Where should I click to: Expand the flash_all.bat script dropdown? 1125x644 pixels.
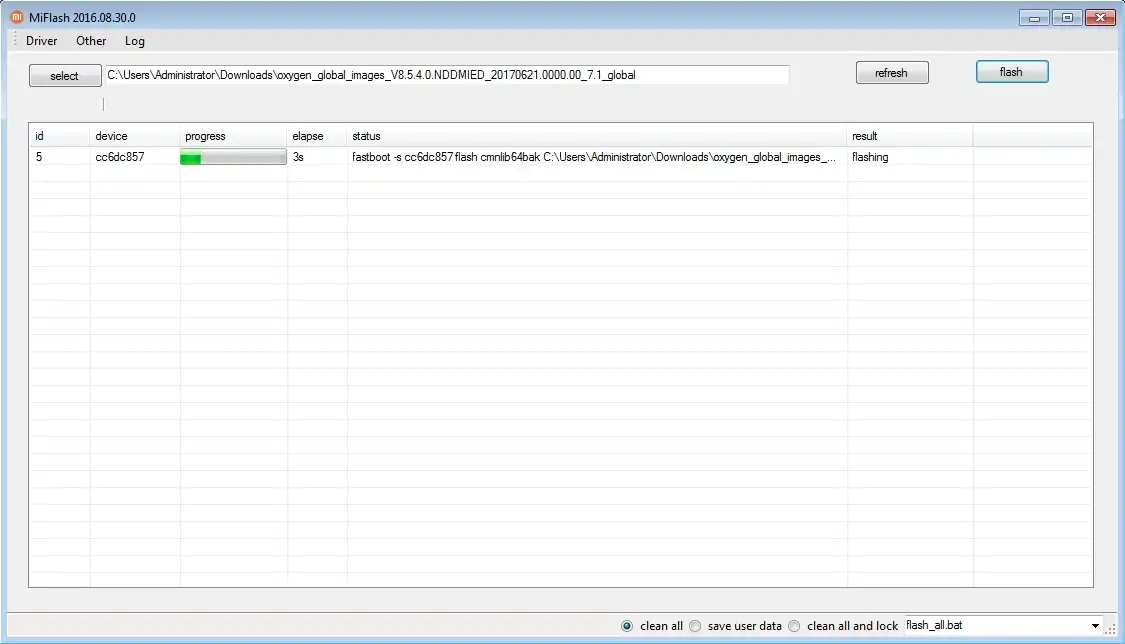tap(1097, 626)
